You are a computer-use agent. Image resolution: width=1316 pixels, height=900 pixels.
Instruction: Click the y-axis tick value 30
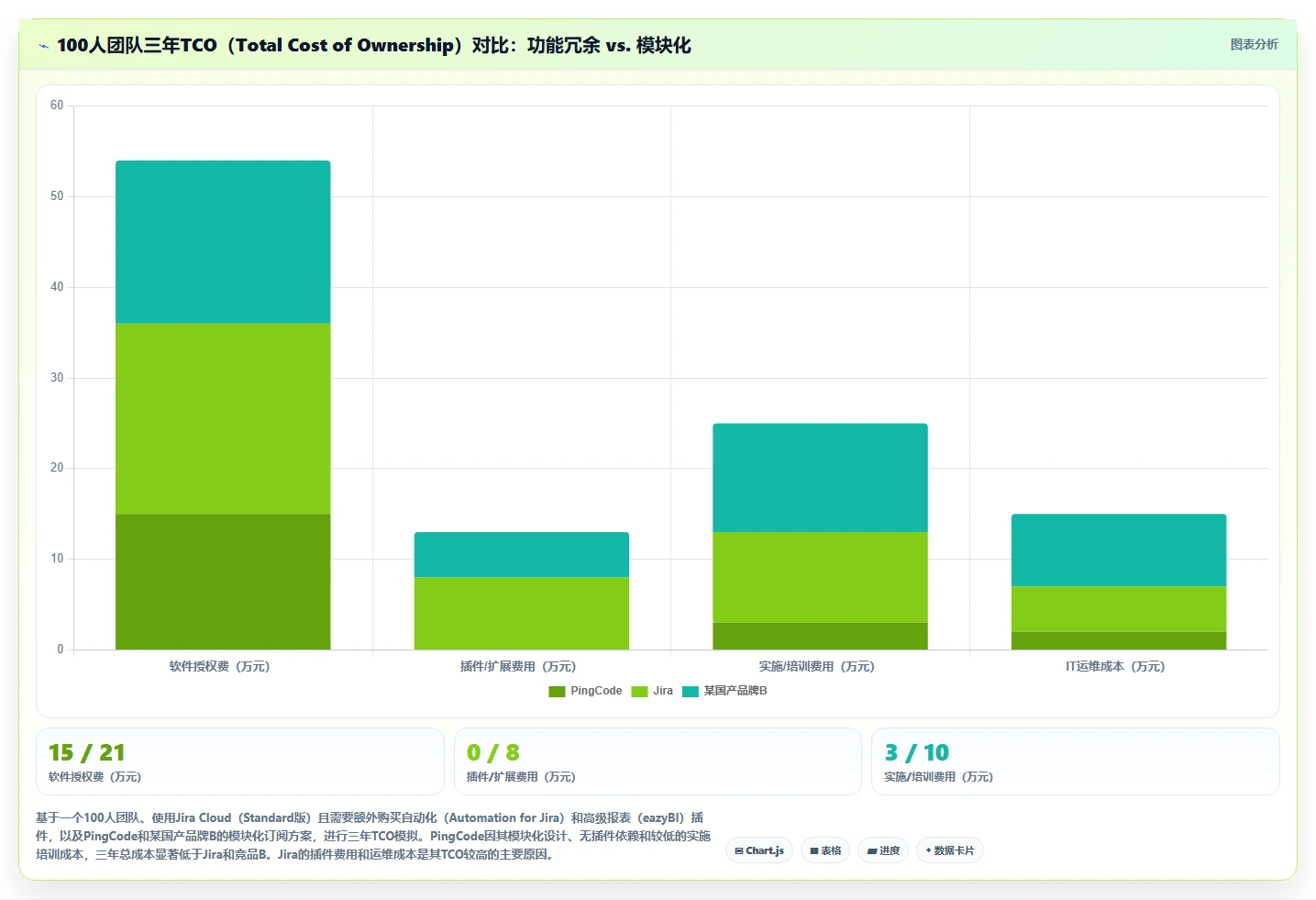(x=57, y=378)
